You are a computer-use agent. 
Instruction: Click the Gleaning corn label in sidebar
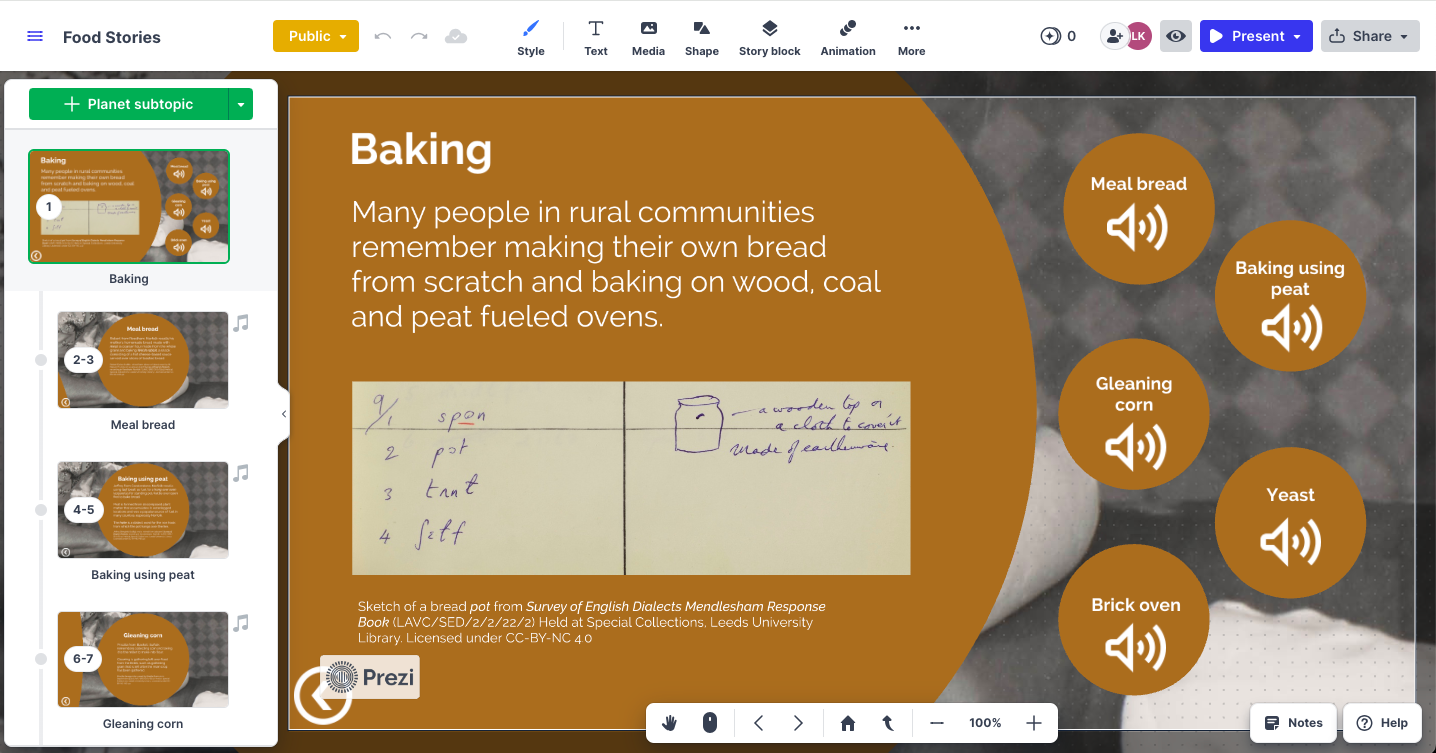(x=143, y=724)
